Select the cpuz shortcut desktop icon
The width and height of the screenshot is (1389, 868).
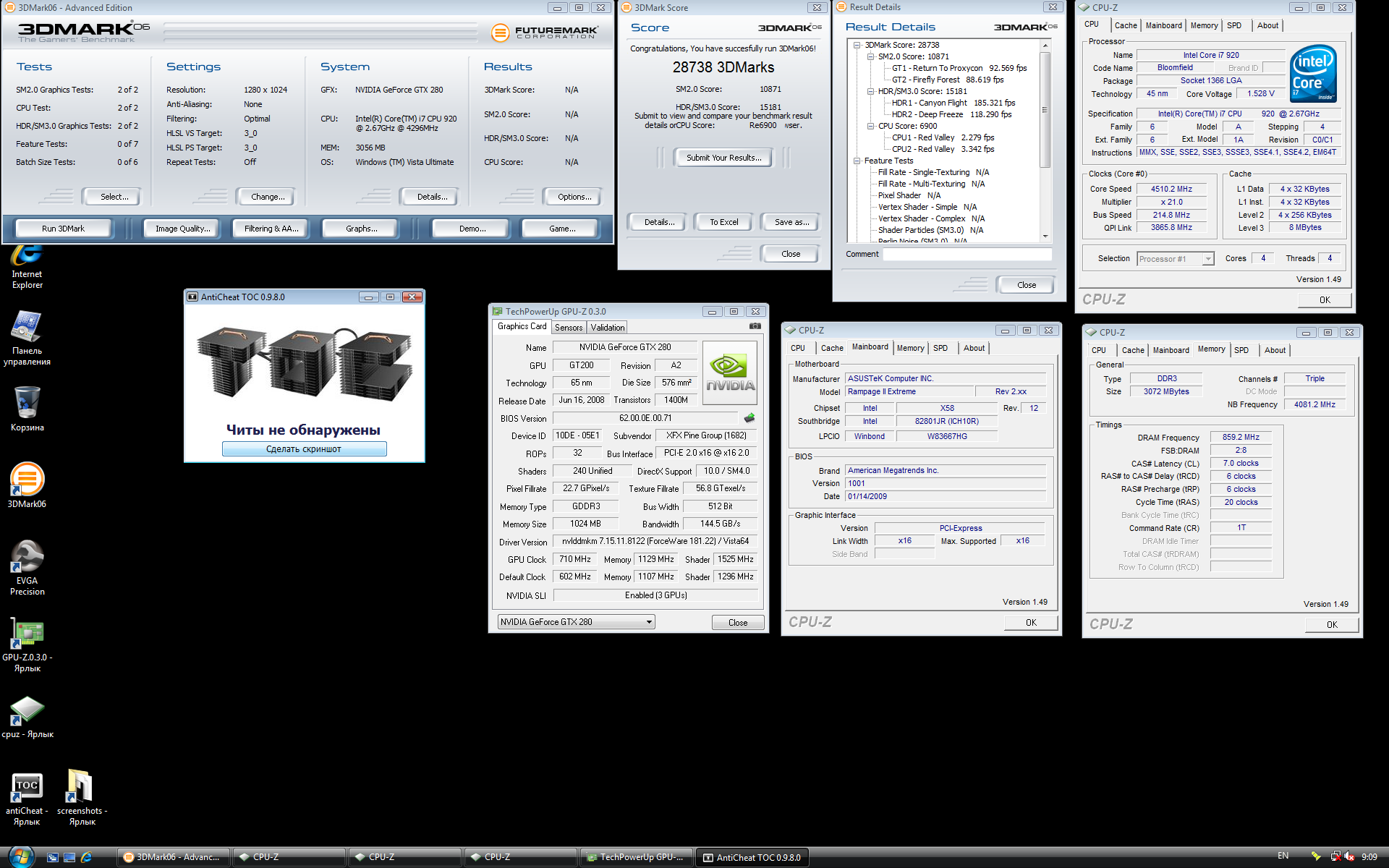[x=27, y=717]
